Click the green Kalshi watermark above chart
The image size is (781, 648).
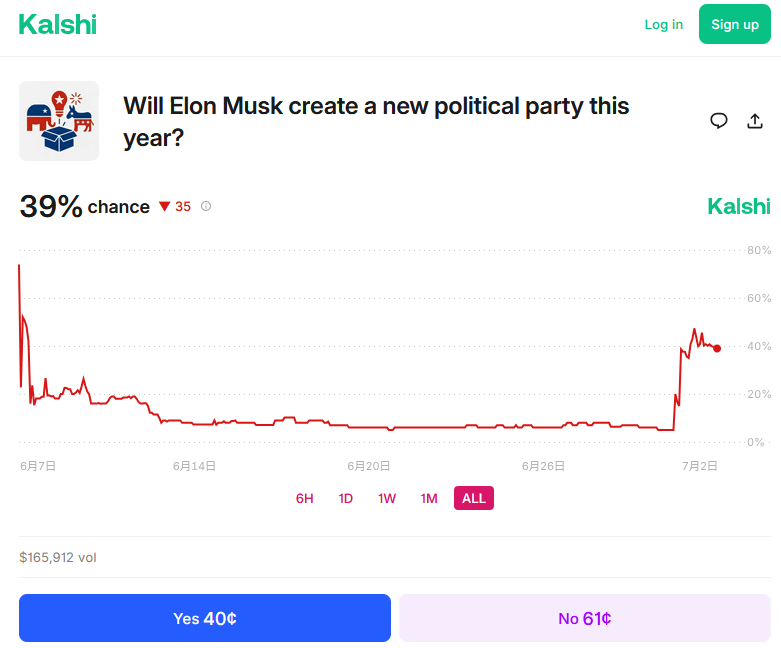click(739, 206)
